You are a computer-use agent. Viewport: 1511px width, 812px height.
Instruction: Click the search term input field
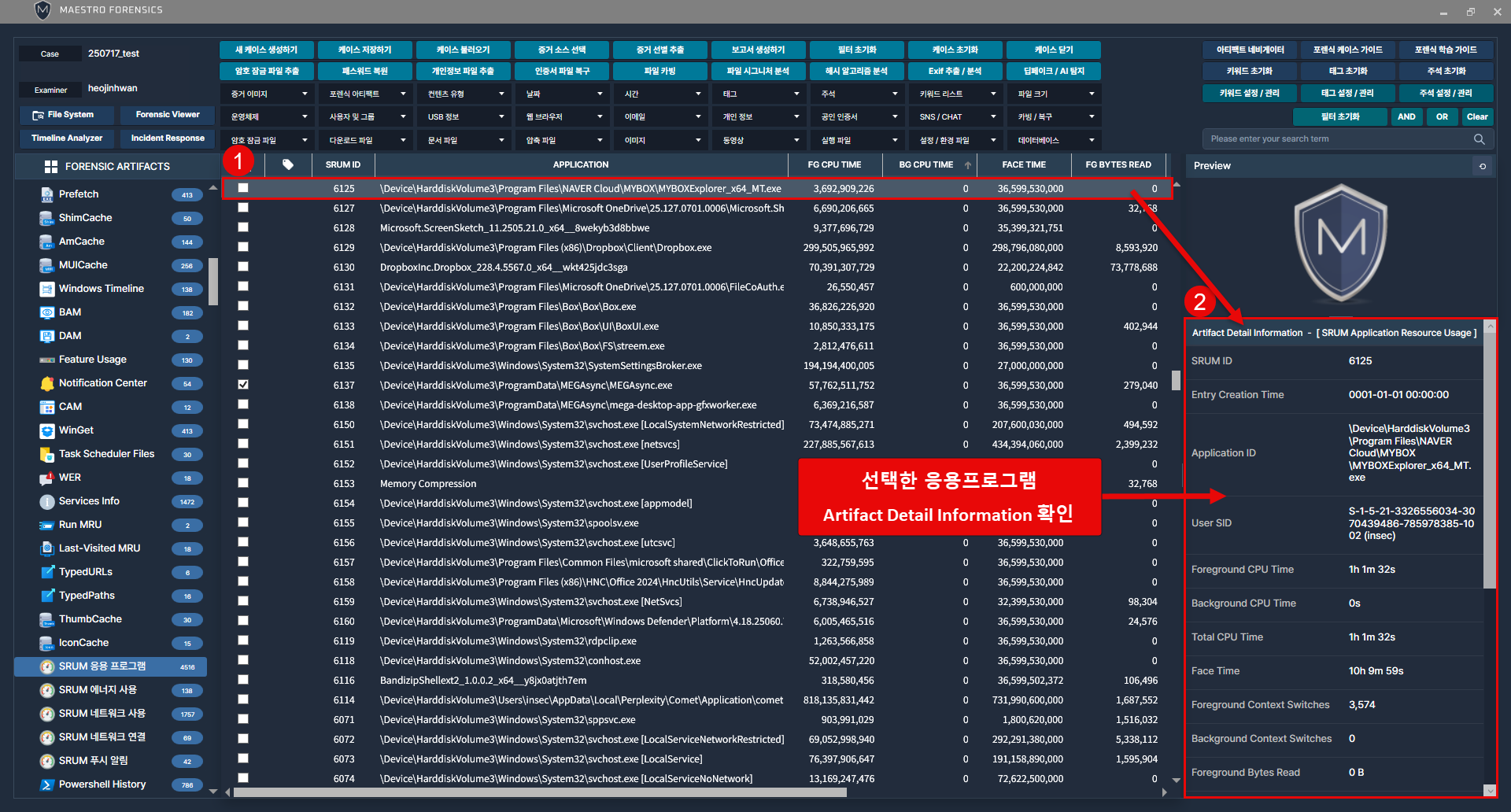(1338, 139)
